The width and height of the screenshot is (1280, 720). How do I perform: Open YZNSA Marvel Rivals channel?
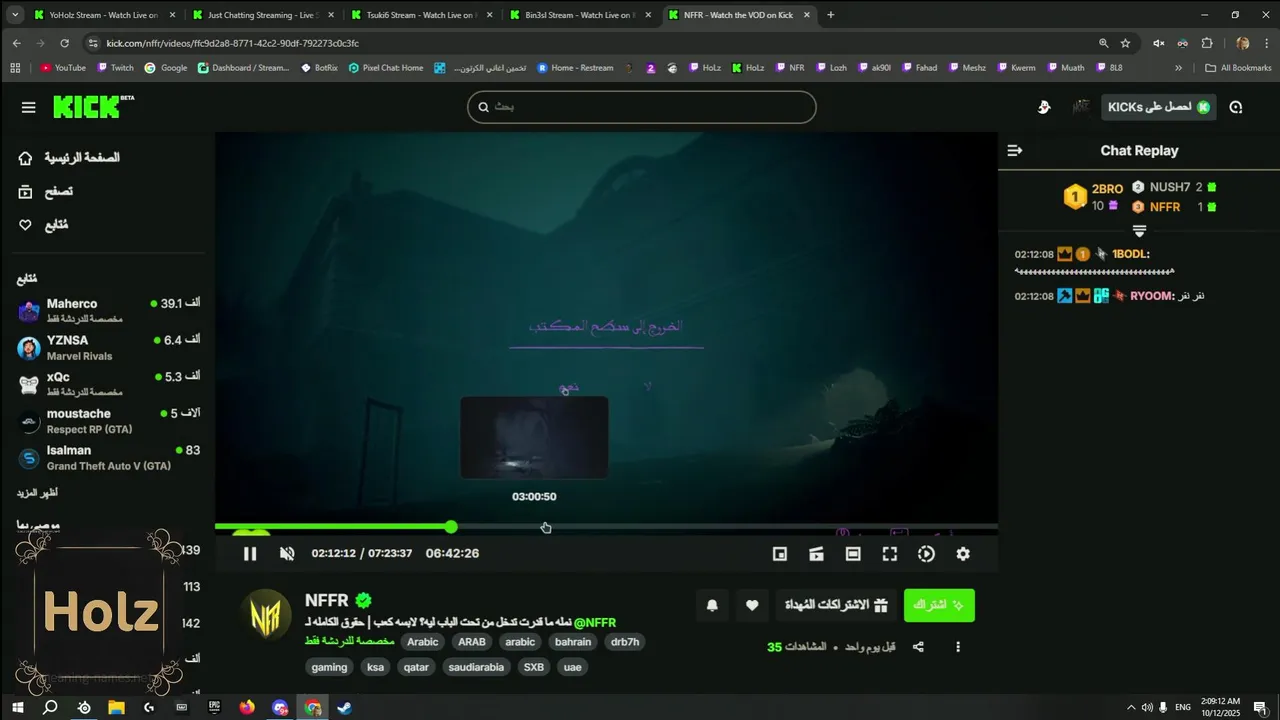pos(108,347)
